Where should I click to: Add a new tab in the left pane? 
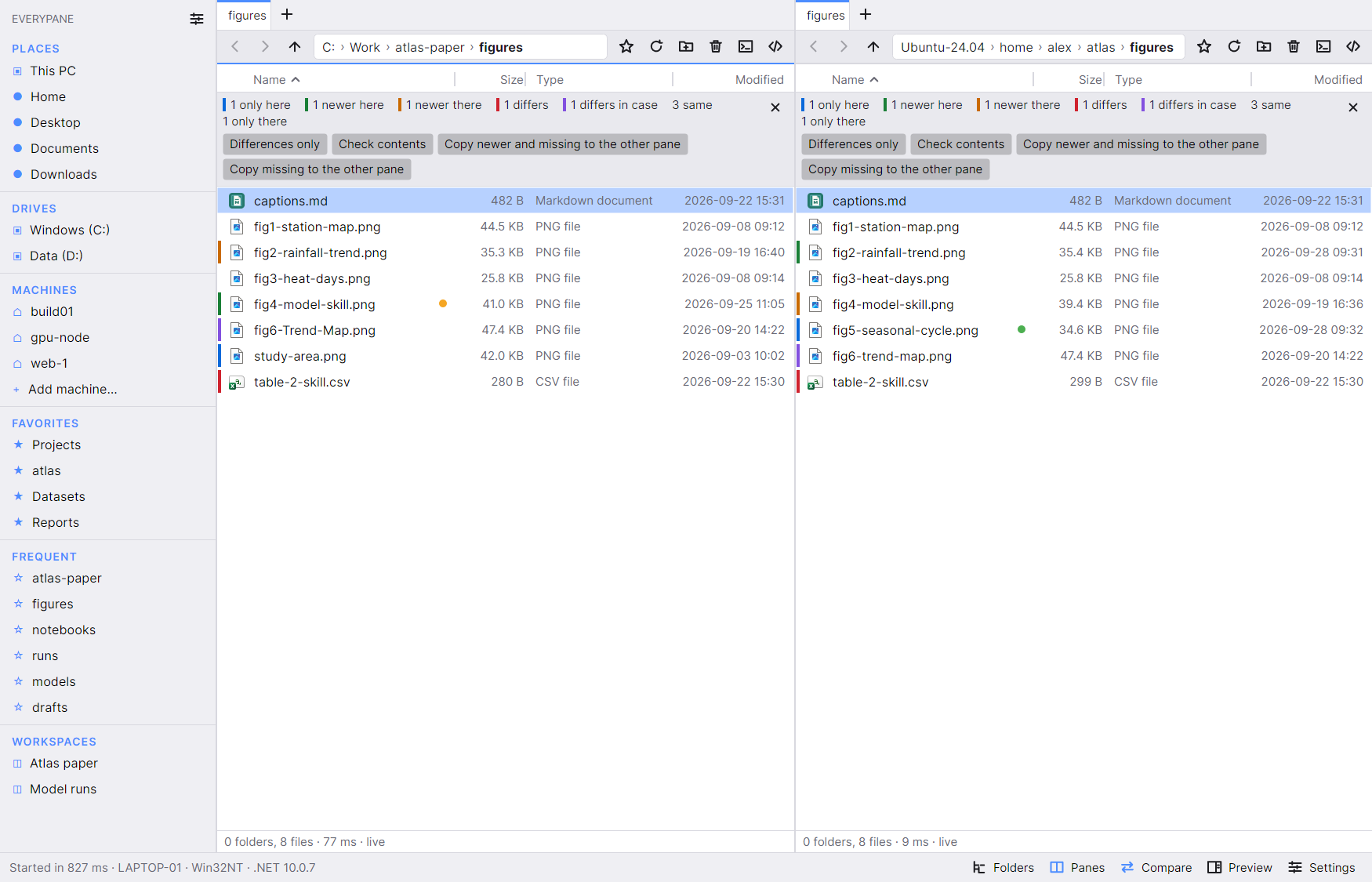coord(287,14)
